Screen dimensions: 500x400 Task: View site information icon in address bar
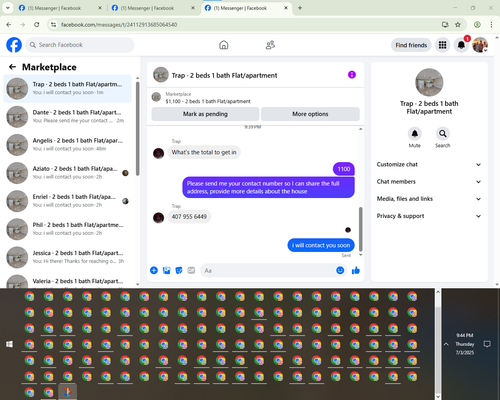pos(53,25)
